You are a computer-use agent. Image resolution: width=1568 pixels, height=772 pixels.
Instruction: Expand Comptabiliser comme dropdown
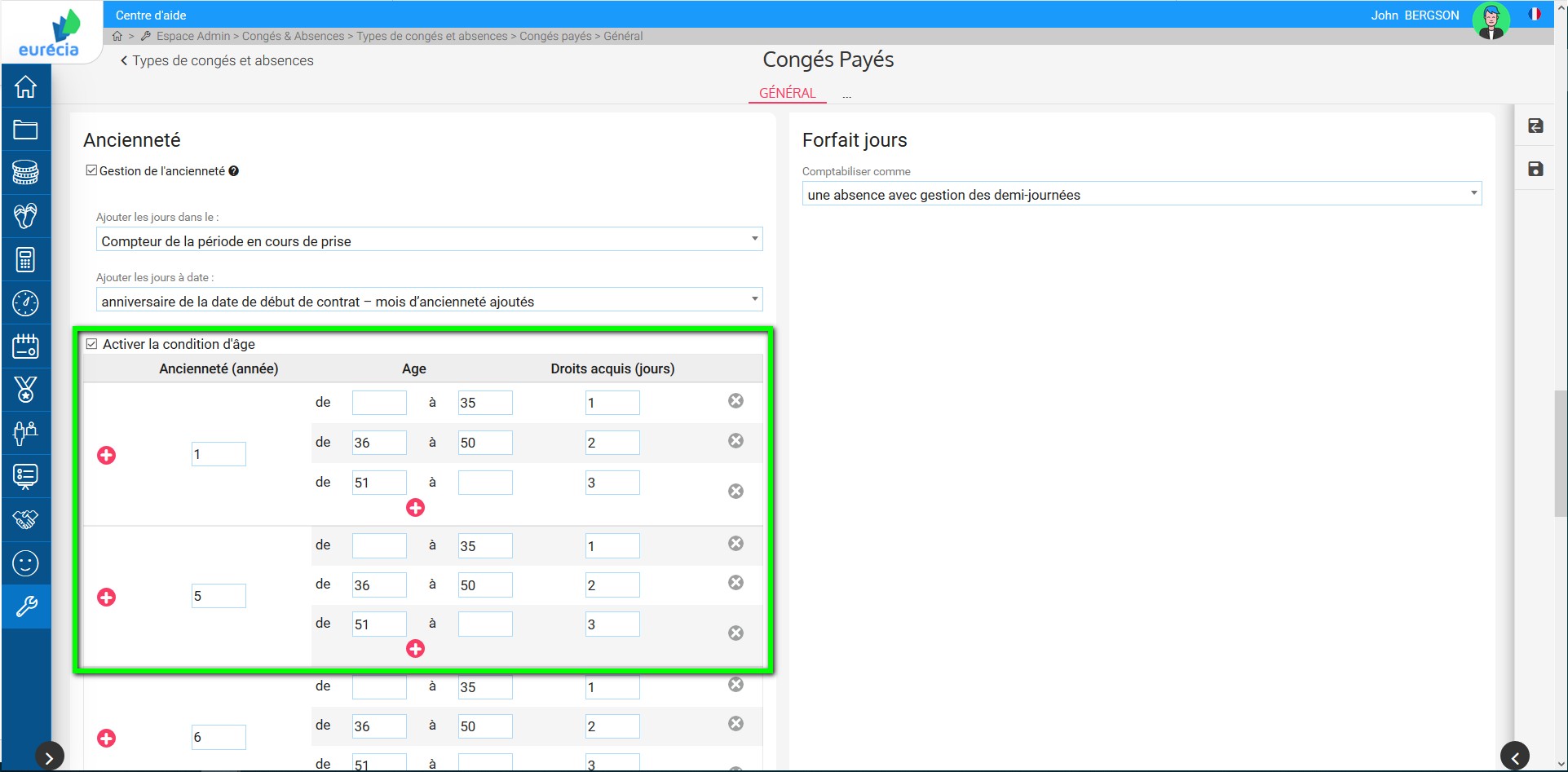(x=1141, y=194)
